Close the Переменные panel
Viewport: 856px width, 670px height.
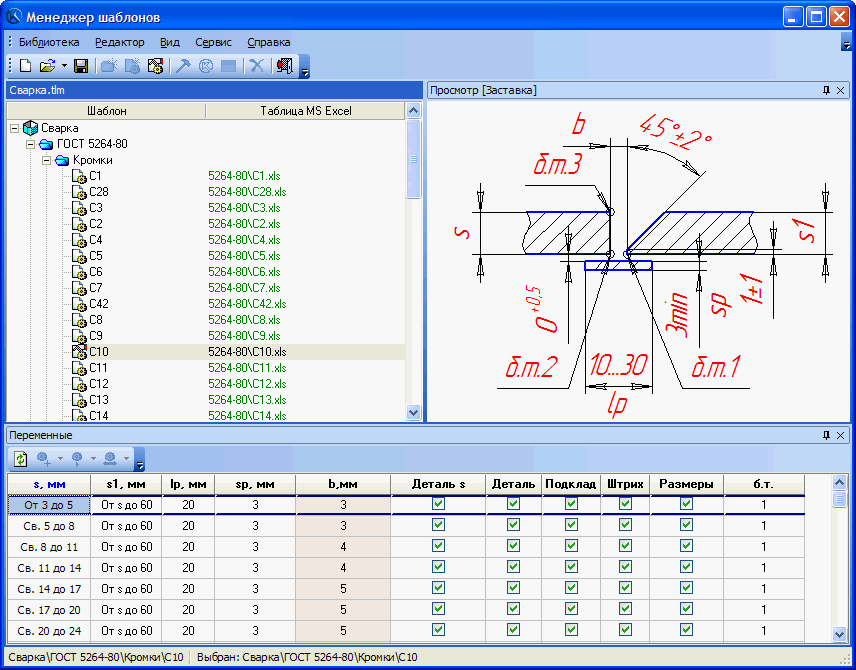(841, 435)
